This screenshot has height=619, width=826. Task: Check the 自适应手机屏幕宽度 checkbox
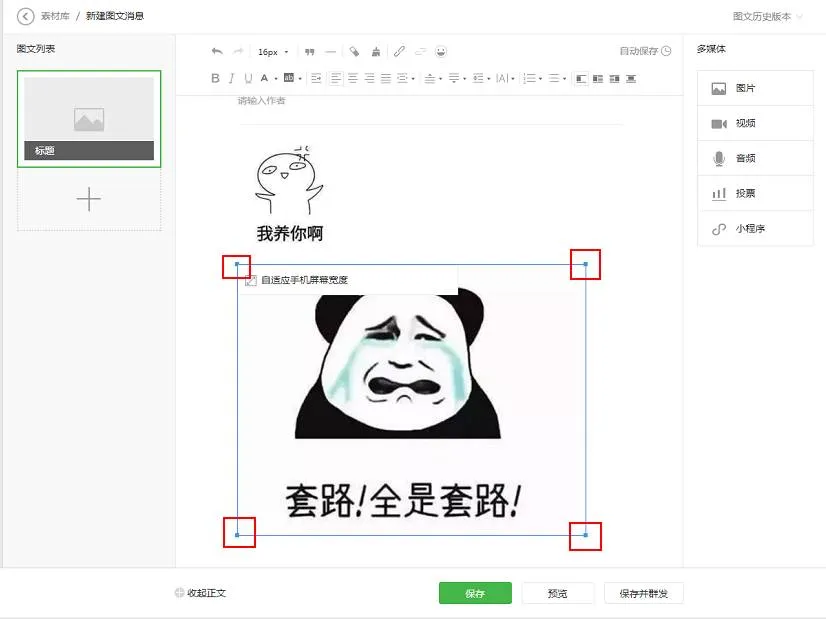click(251, 280)
